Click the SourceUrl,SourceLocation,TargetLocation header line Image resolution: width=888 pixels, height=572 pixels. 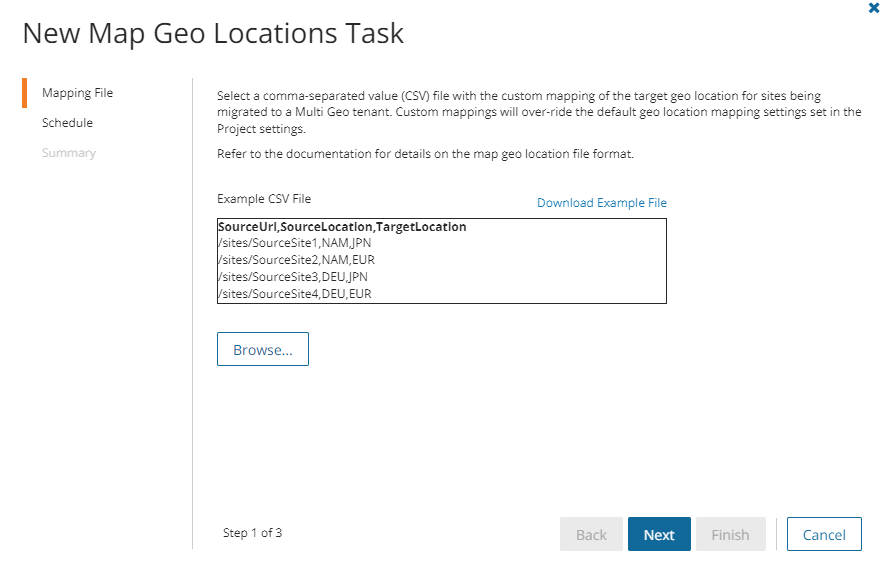[x=342, y=227]
